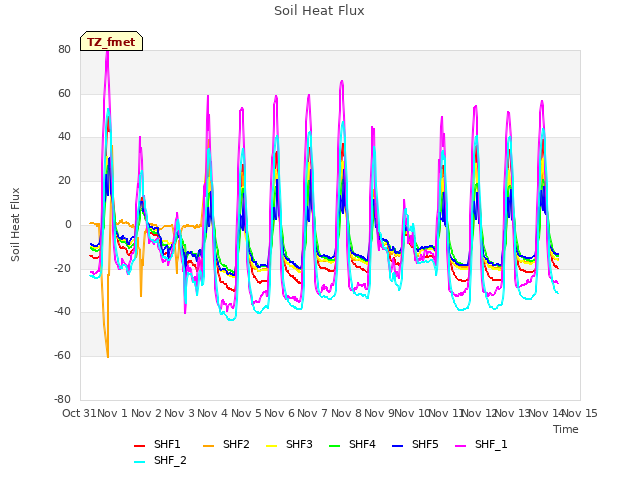The width and height of the screenshot is (640, 480).
Task: Click the -40 y-axis tick label
Action: coord(62,312)
